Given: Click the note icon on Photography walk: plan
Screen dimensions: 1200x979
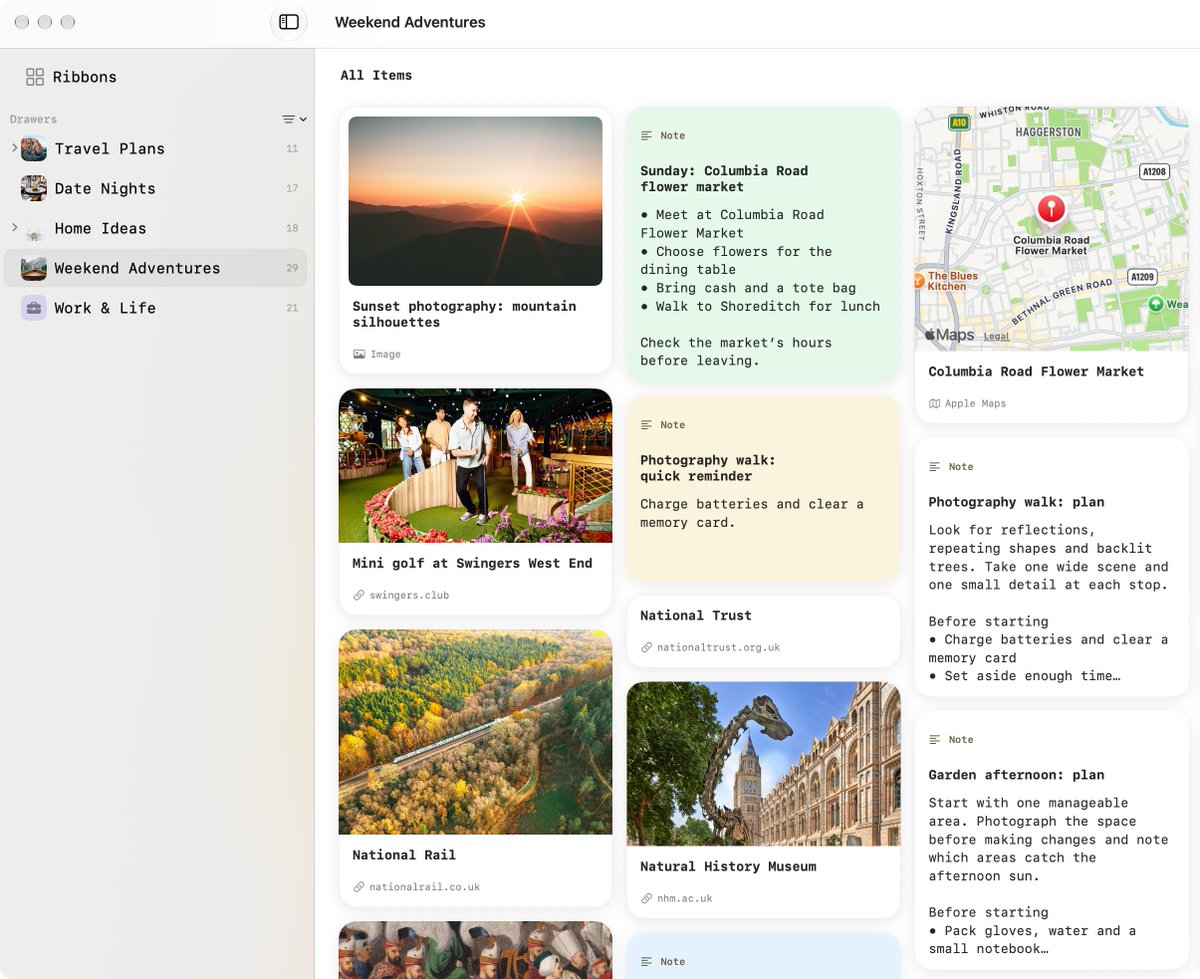Looking at the screenshot, I should (935, 467).
